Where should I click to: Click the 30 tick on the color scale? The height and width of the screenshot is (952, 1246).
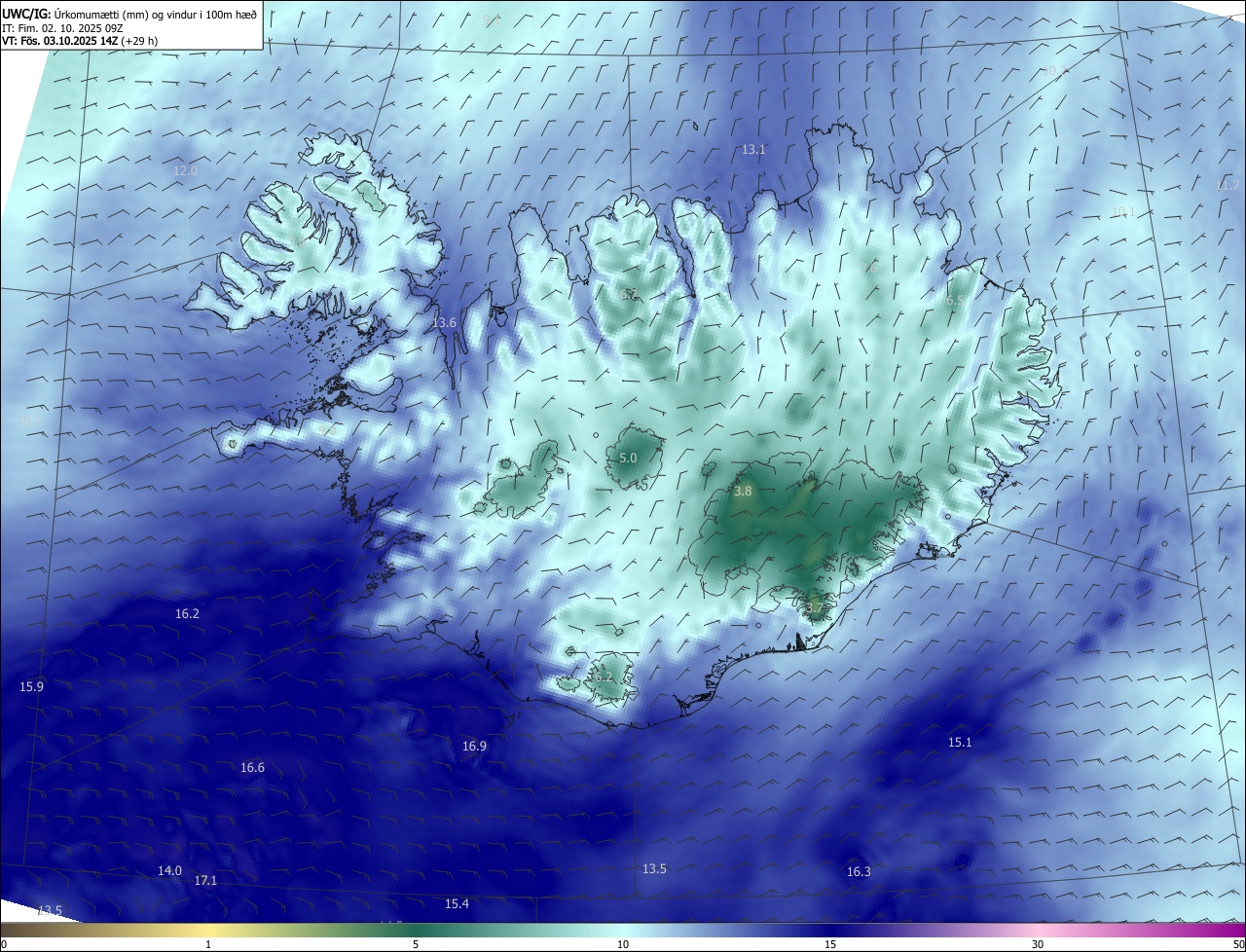tap(1038, 944)
